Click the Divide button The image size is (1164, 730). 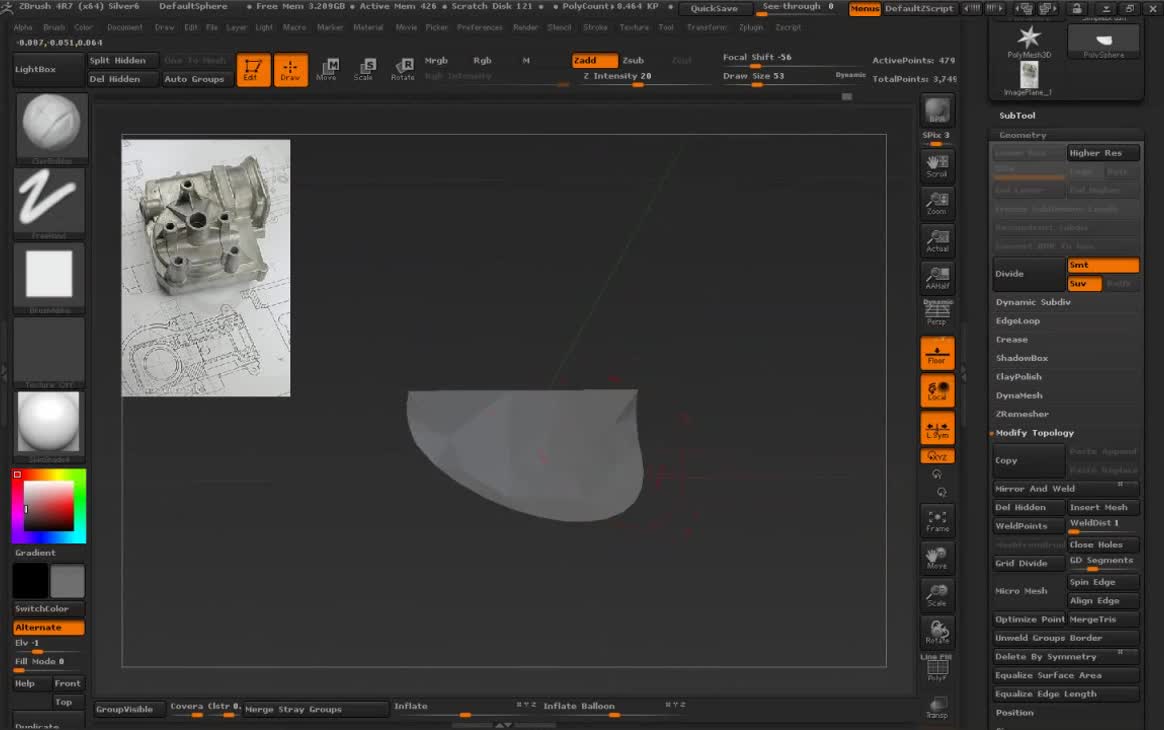1029,274
